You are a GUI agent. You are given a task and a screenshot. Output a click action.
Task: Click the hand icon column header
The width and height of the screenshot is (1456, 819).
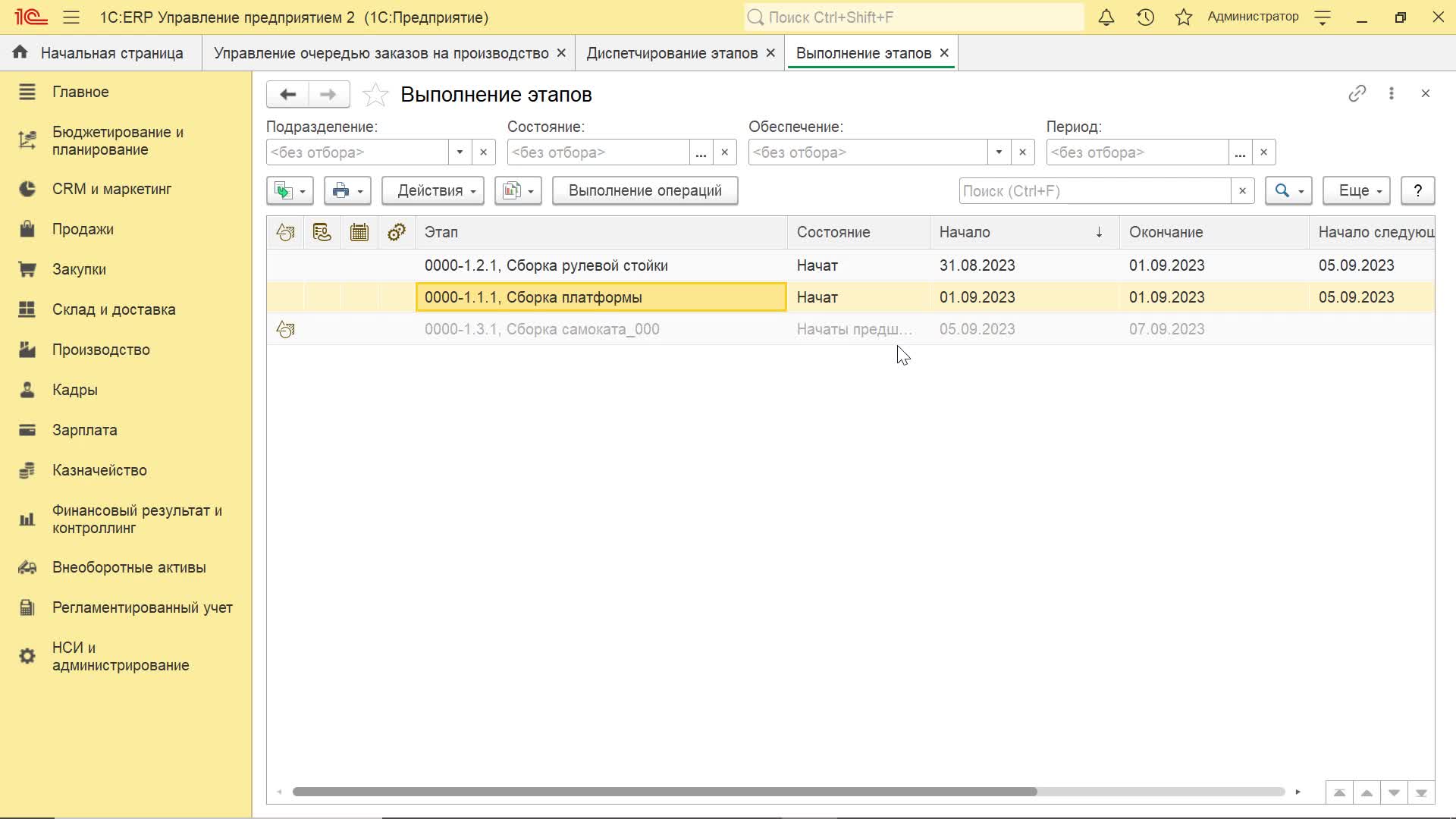click(285, 232)
